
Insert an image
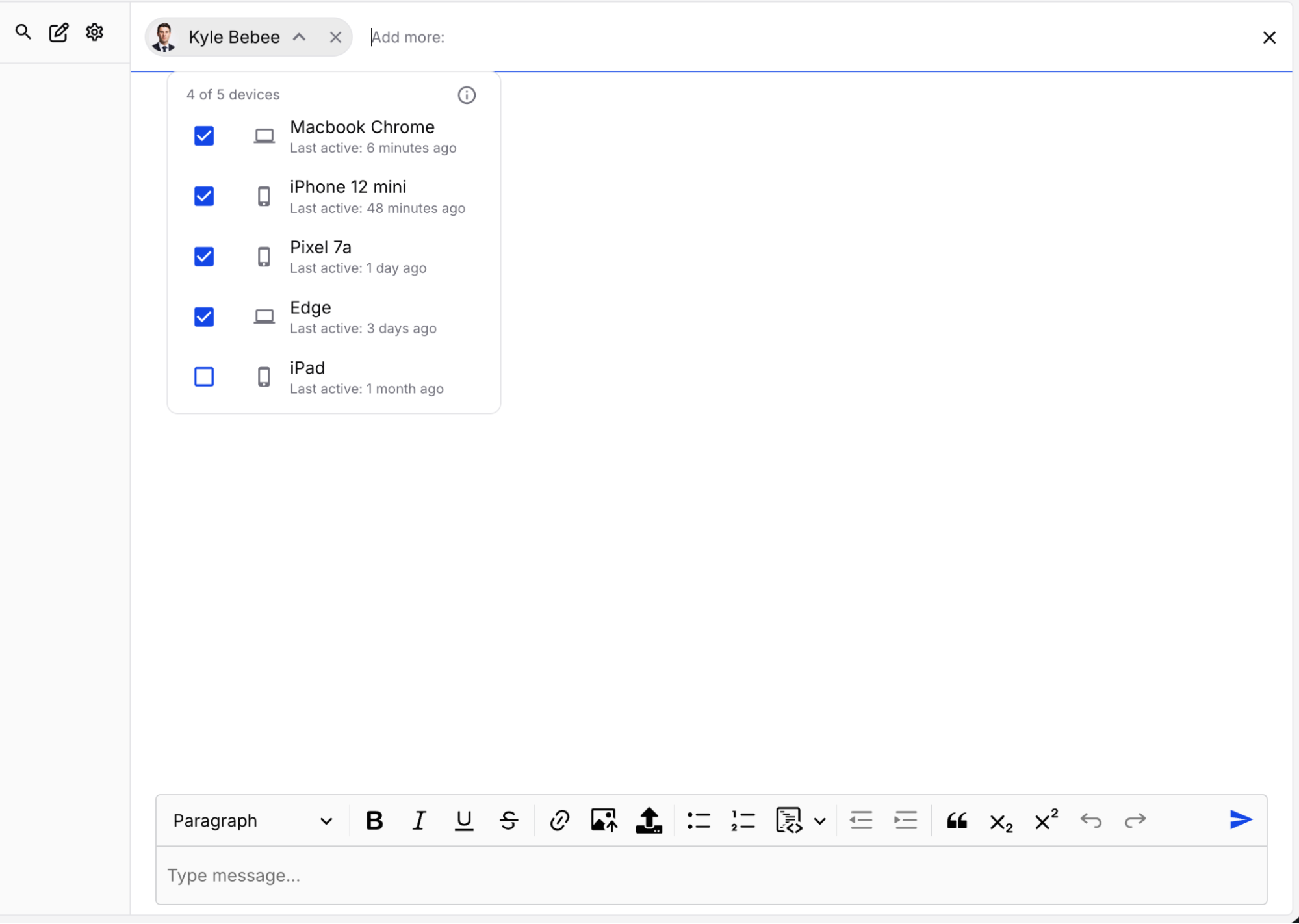pyautogui.click(x=604, y=821)
